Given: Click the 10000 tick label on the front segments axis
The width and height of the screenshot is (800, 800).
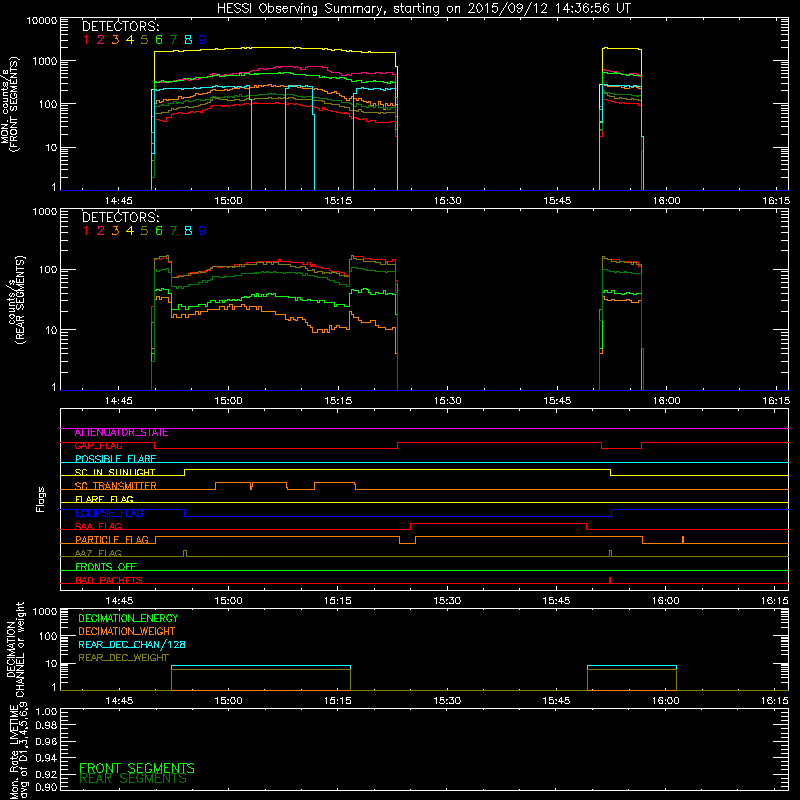Looking at the screenshot, I should 42,21.
